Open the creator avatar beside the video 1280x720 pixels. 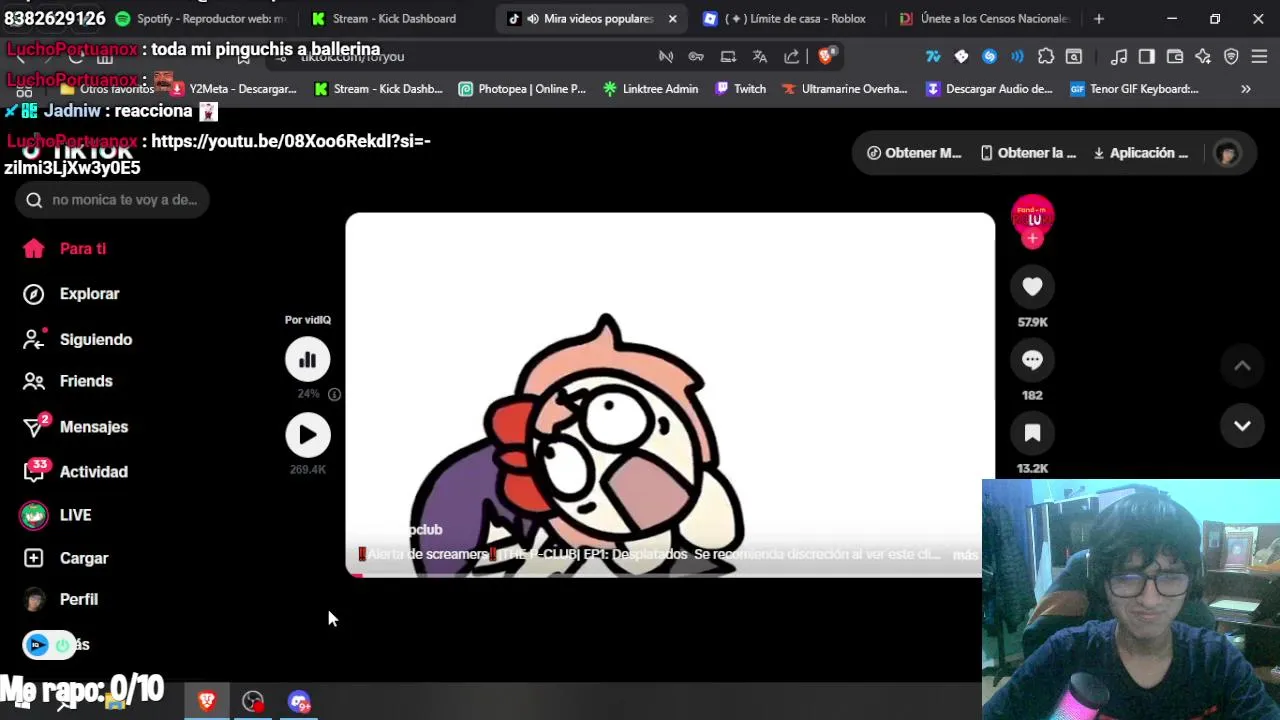tap(1032, 215)
